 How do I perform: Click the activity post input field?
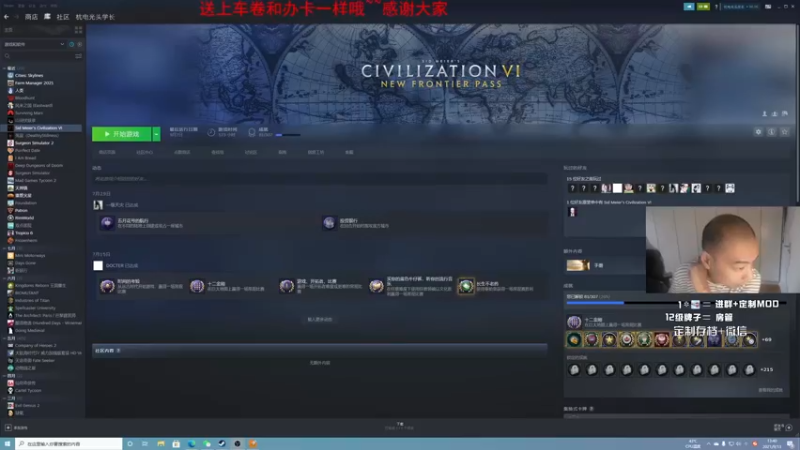pos(320,179)
